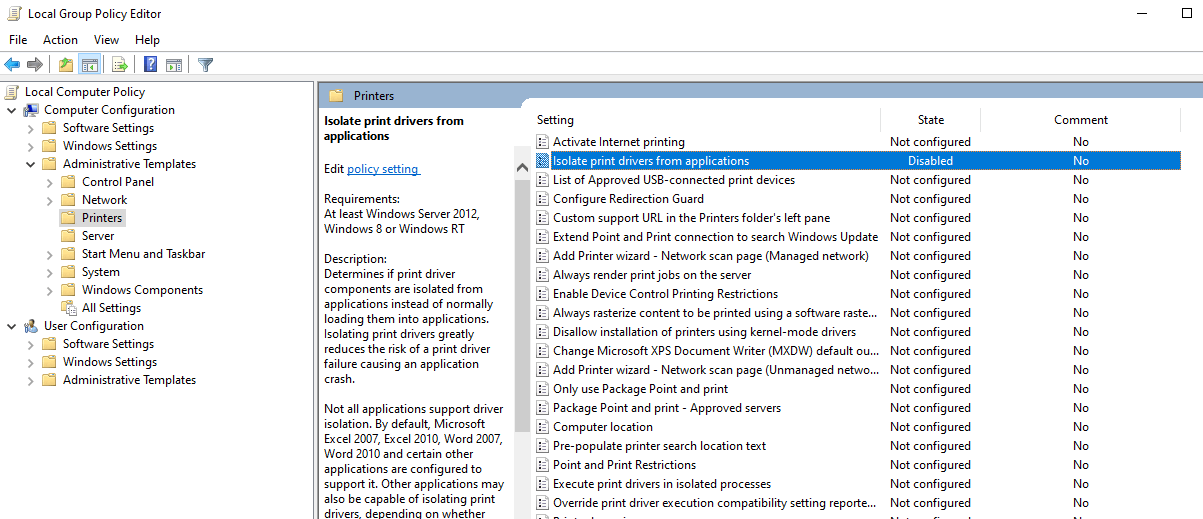This screenshot has width=1203, height=519.
Task: Select Point and Print Restrictions policy
Action: click(x=624, y=465)
